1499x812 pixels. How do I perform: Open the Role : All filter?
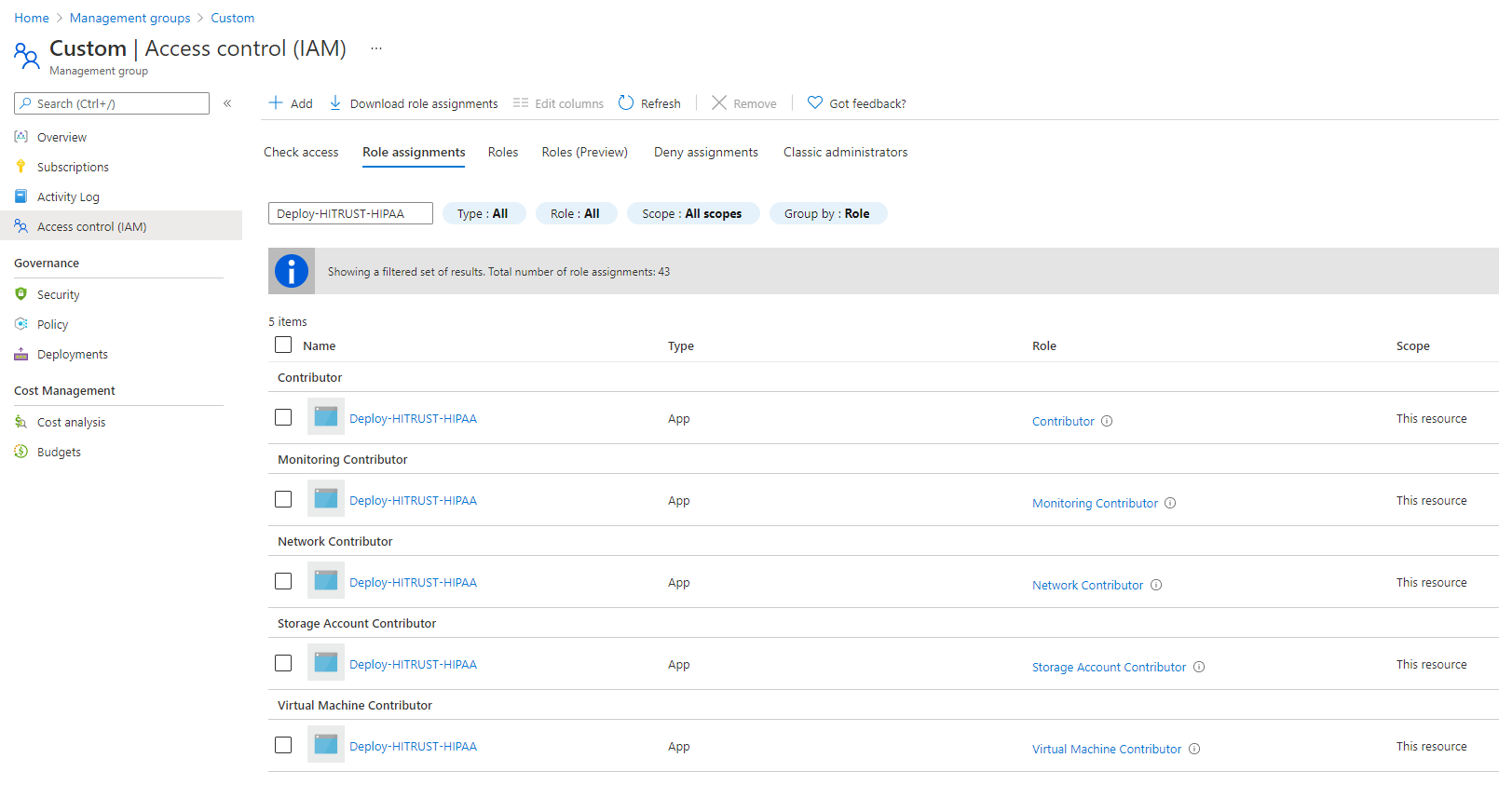[576, 213]
